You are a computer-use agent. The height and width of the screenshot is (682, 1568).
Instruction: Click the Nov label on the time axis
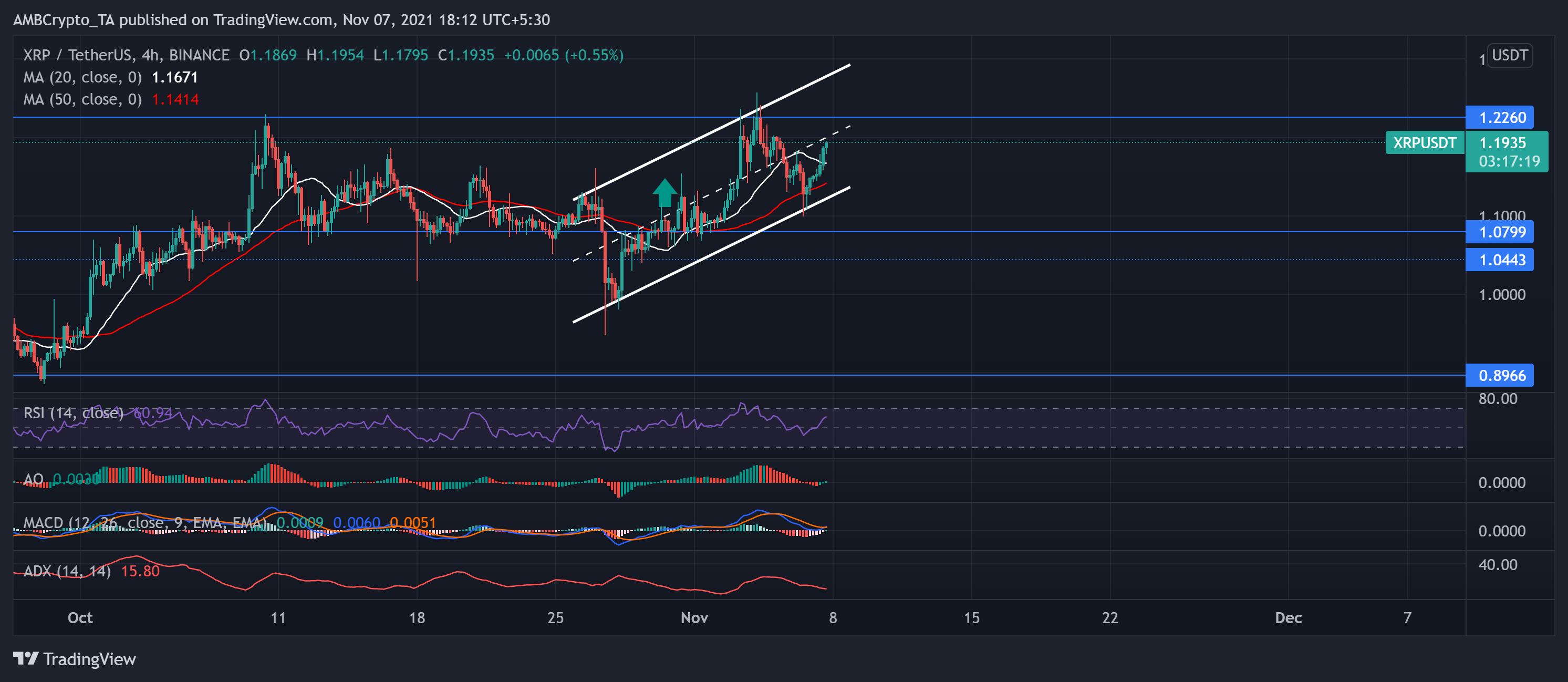(694, 618)
